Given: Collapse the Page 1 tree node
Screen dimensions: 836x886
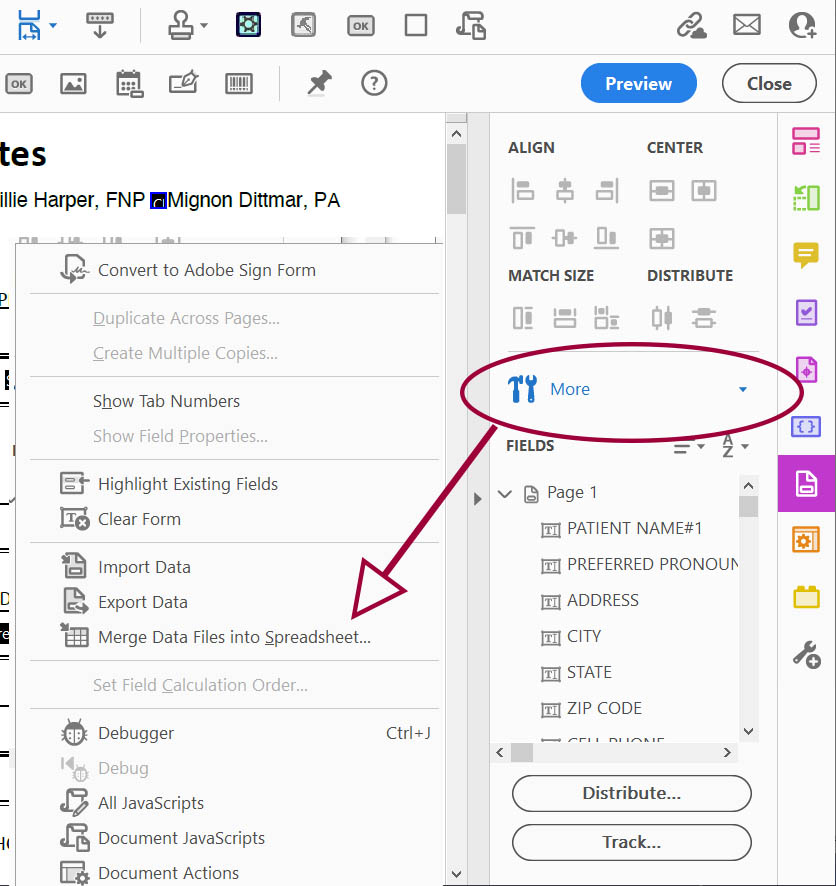Looking at the screenshot, I should click(x=505, y=493).
